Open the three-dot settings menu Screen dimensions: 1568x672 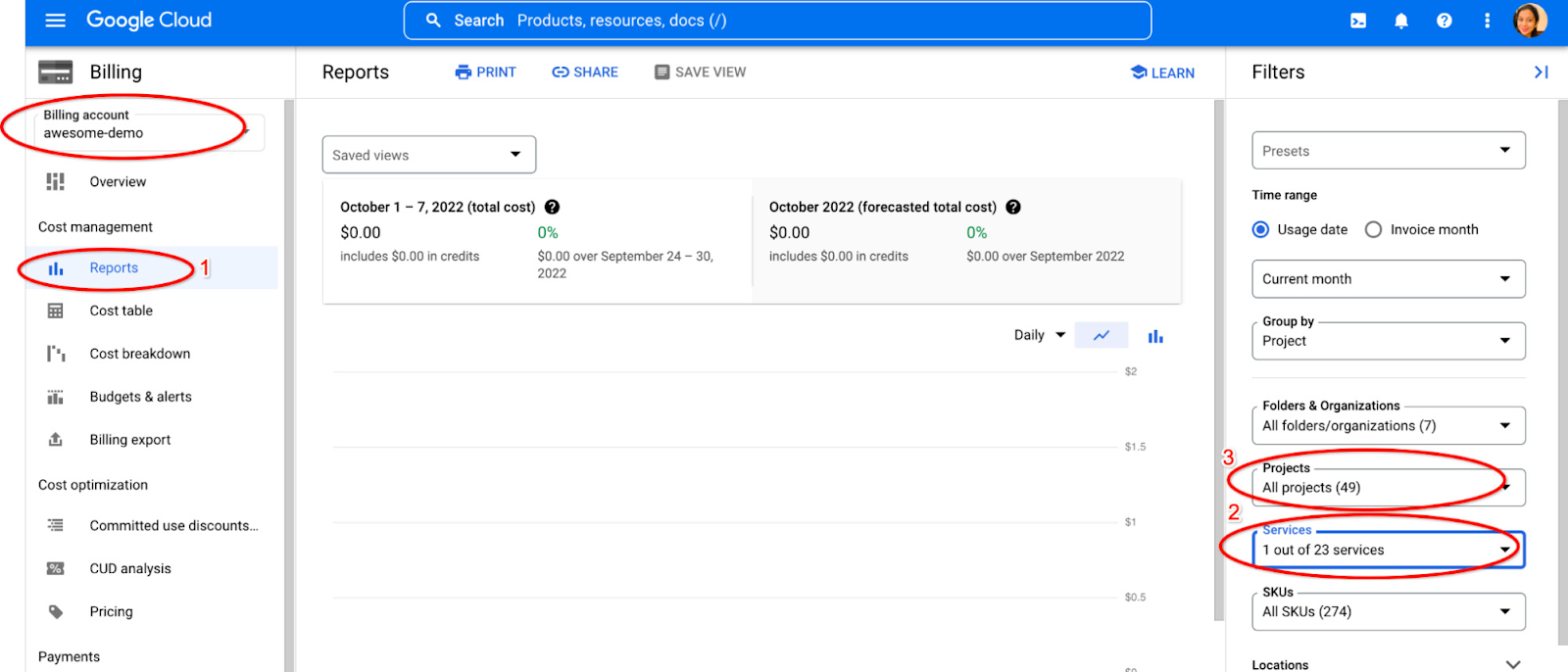coord(1487,21)
